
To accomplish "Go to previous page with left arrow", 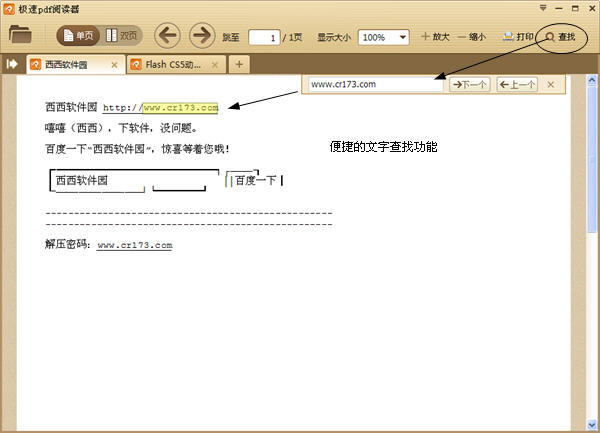I will point(167,36).
